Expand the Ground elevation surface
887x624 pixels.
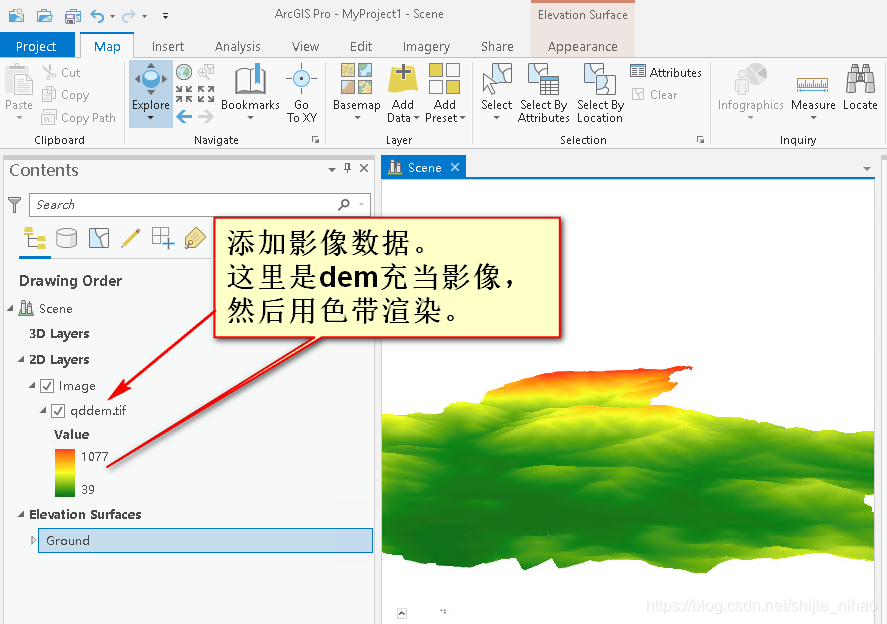tap(33, 541)
